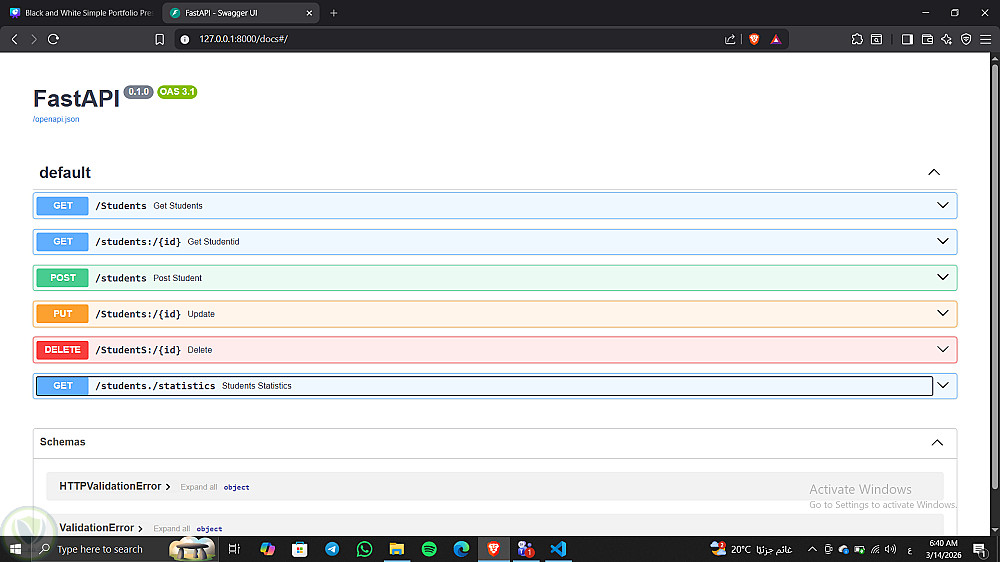Open the Brave Shields lion icon
The width and height of the screenshot is (1000, 562).
tap(754, 39)
